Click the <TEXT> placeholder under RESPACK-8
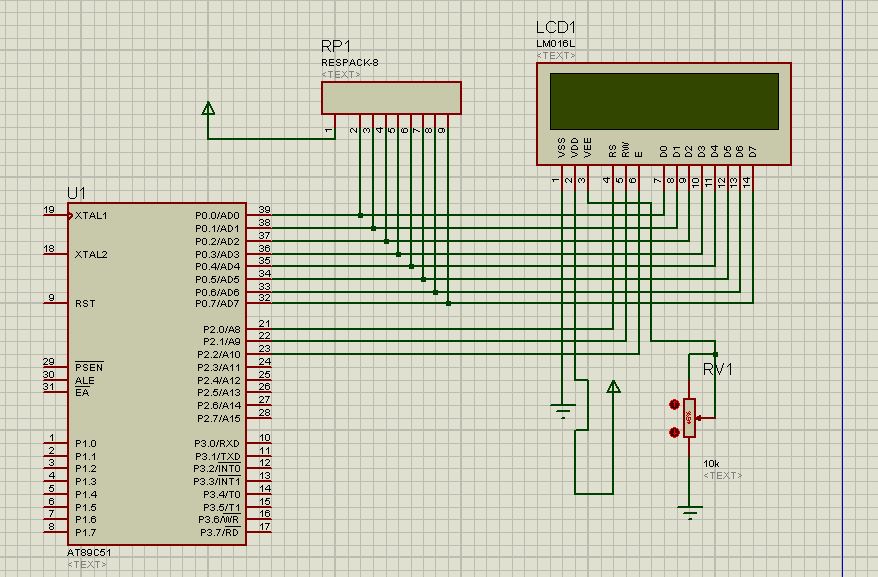The image size is (878, 577). pyautogui.click(x=341, y=75)
